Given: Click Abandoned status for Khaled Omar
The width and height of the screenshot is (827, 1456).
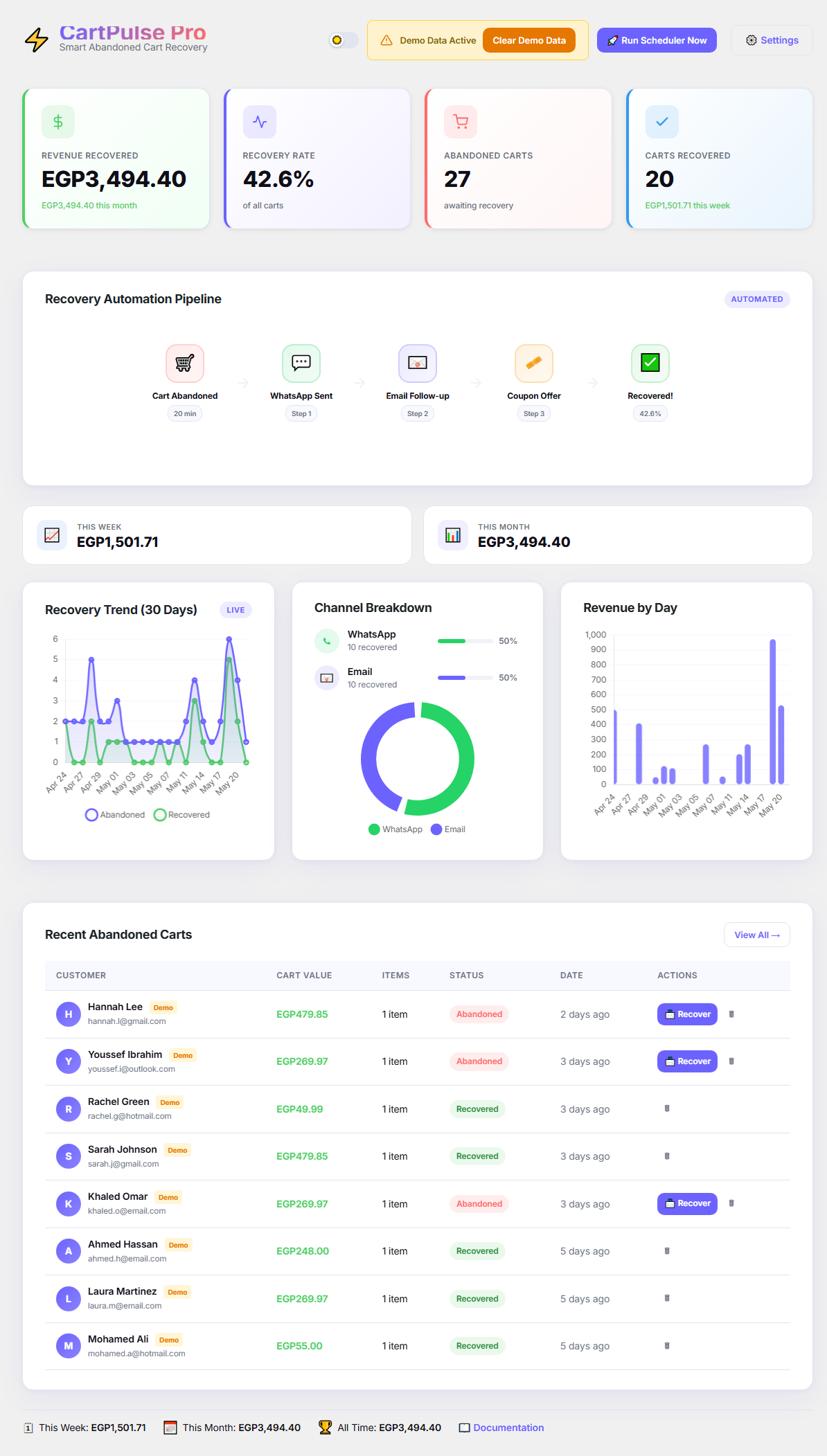Looking at the screenshot, I should pyautogui.click(x=479, y=1204).
